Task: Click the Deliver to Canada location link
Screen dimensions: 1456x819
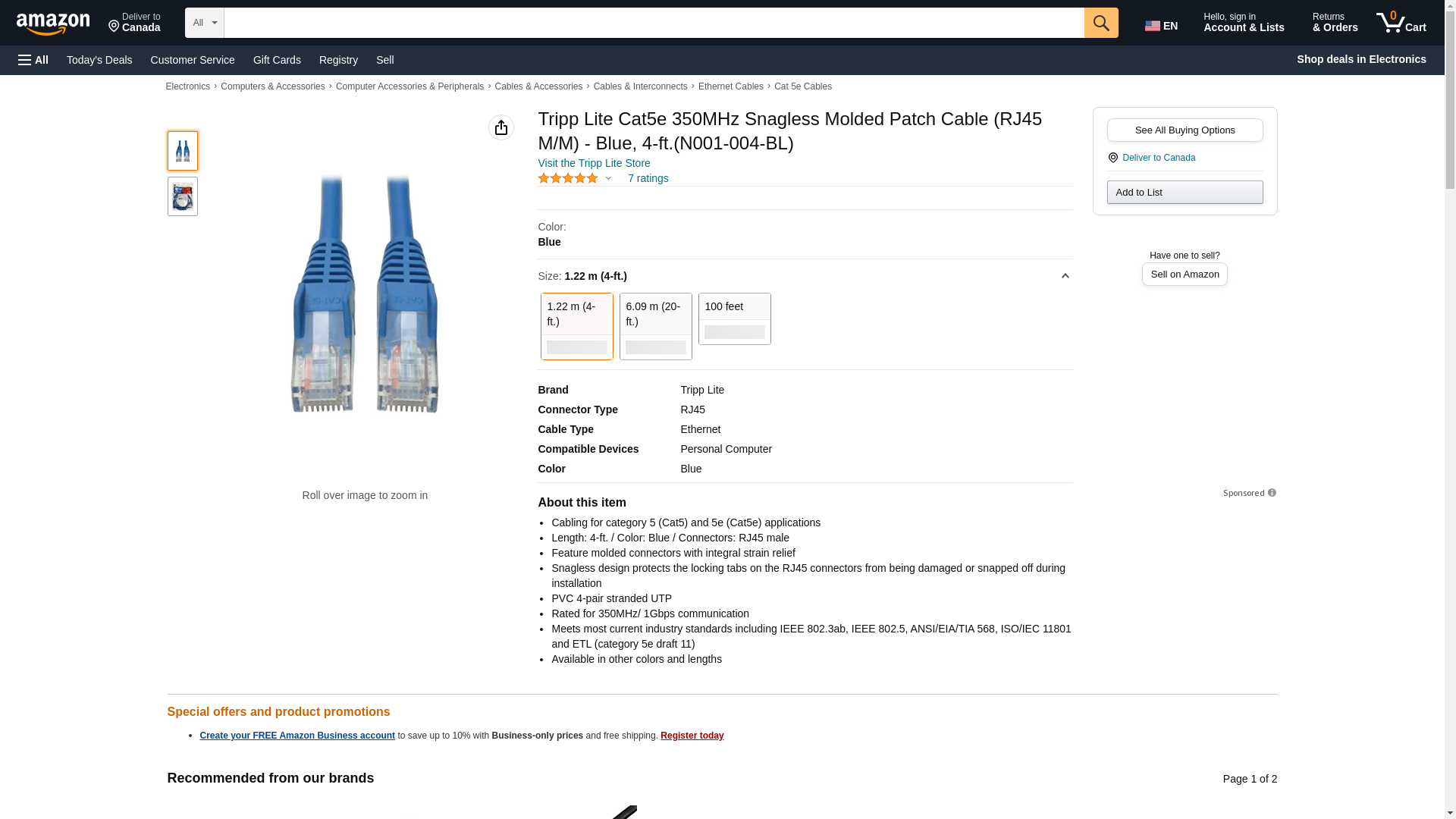Action: (x=1158, y=158)
